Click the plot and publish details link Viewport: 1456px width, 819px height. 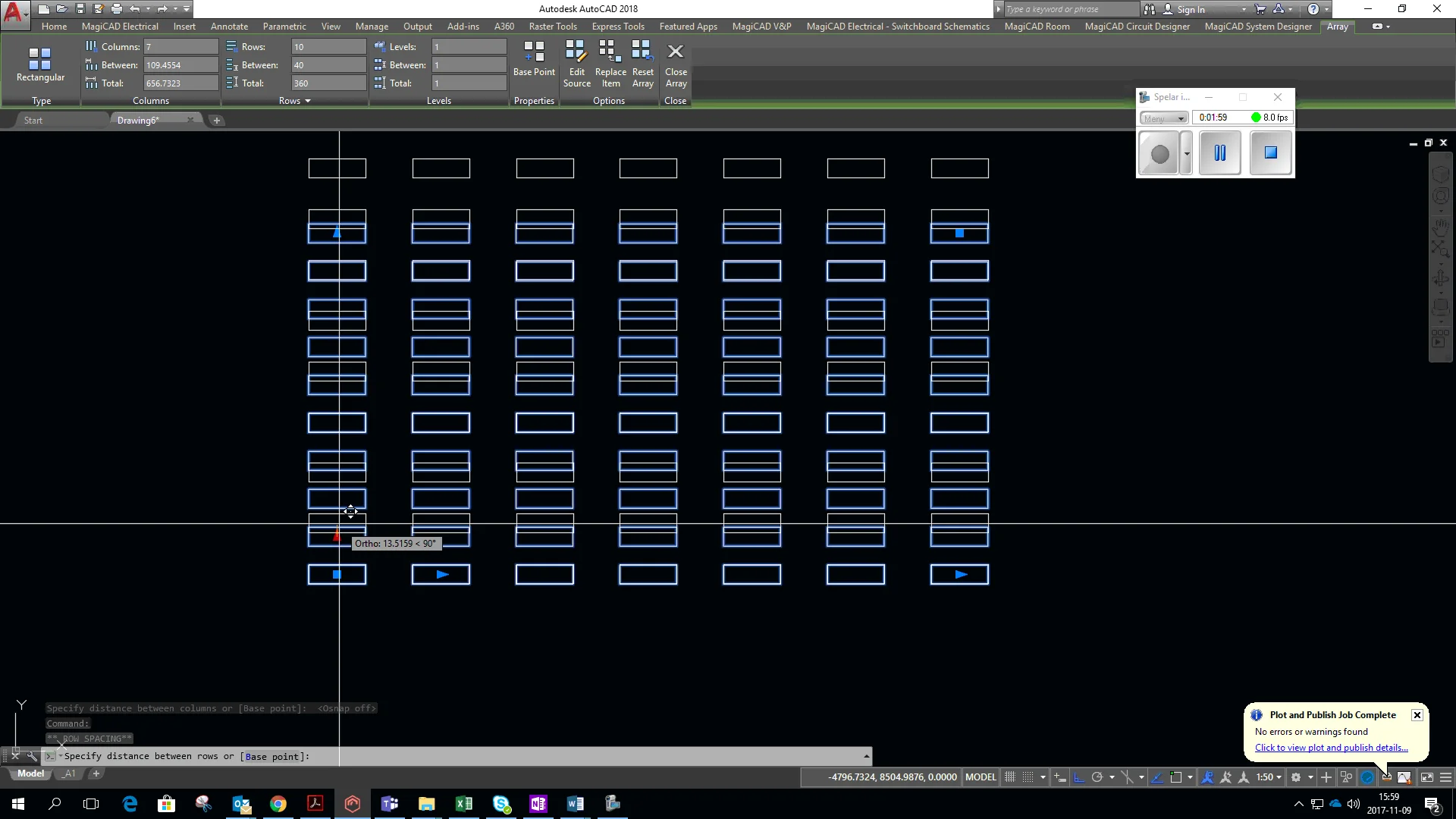[x=1332, y=748]
